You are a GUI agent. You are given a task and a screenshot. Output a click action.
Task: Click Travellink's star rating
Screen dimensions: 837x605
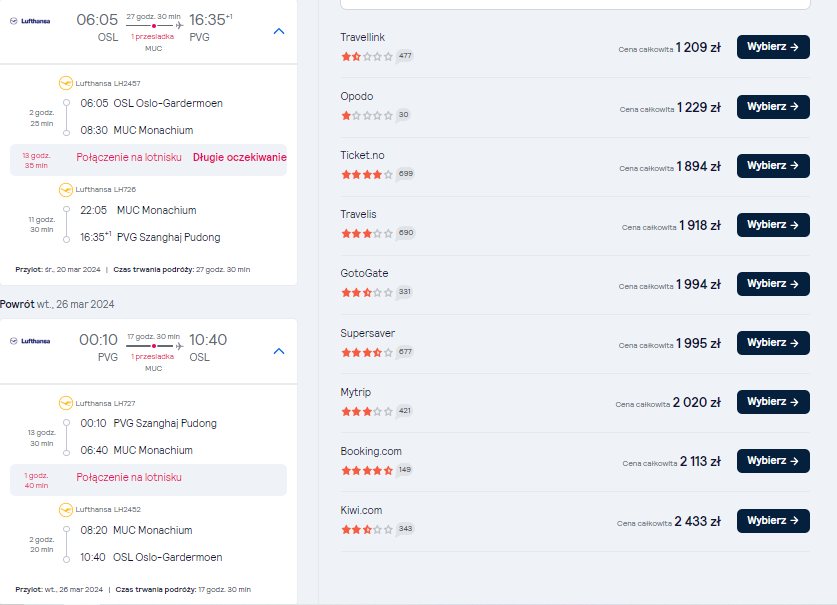pos(367,56)
